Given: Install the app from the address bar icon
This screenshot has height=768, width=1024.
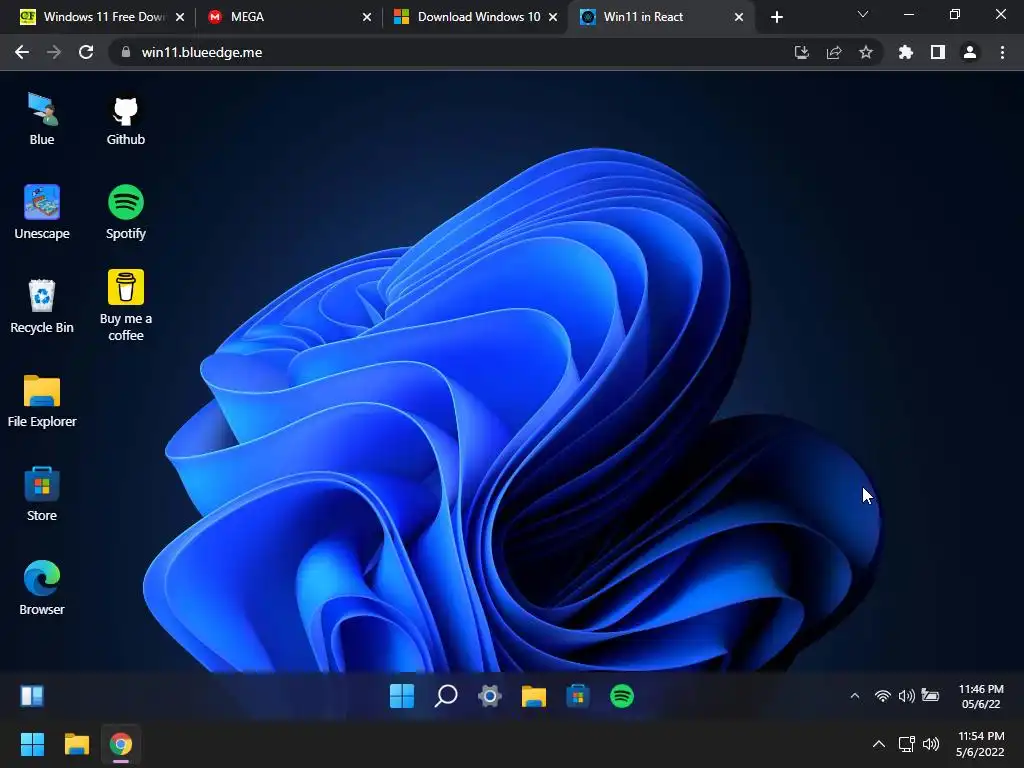Looking at the screenshot, I should pos(801,52).
